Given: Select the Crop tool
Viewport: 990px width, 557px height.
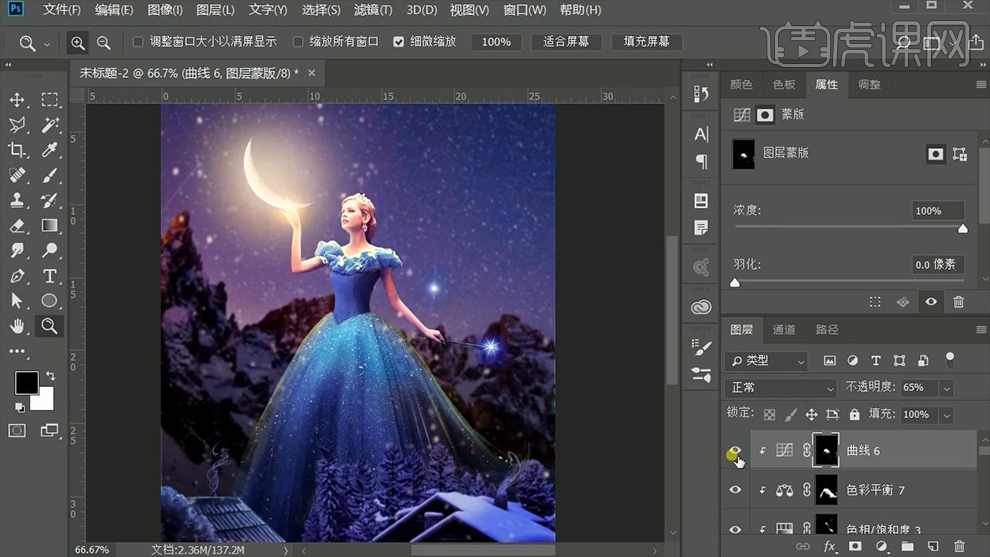Looking at the screenshot, I should coord(17,150).
